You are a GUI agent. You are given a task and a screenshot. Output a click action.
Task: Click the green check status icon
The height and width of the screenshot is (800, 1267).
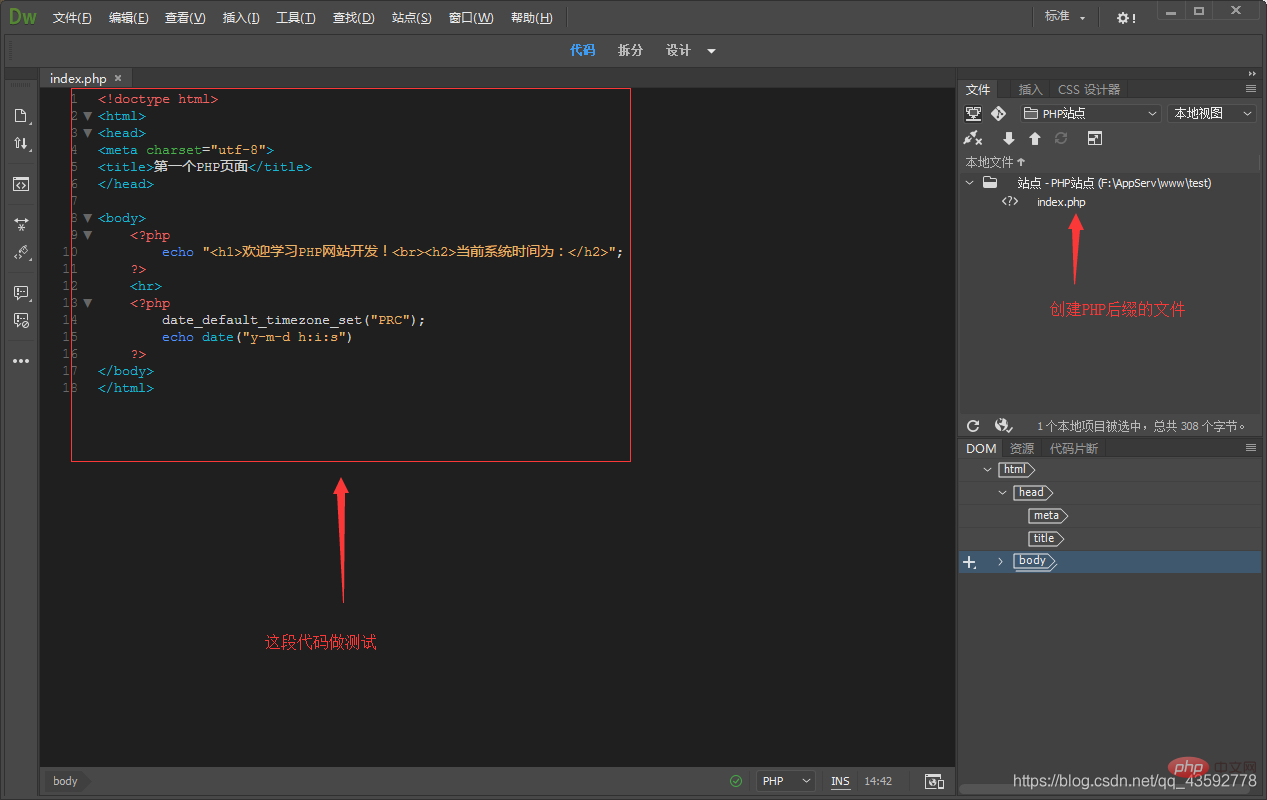tap(736, 781)
